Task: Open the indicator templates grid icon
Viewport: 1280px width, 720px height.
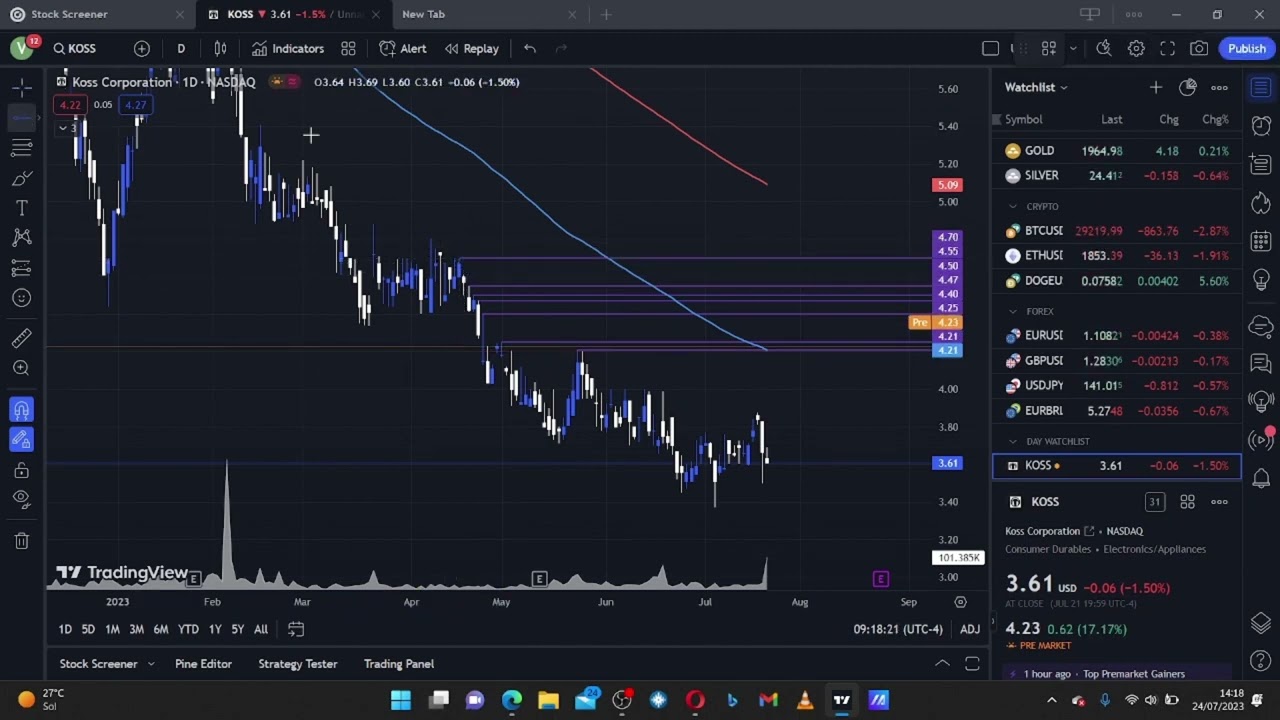Action: (x=348, y=48)
